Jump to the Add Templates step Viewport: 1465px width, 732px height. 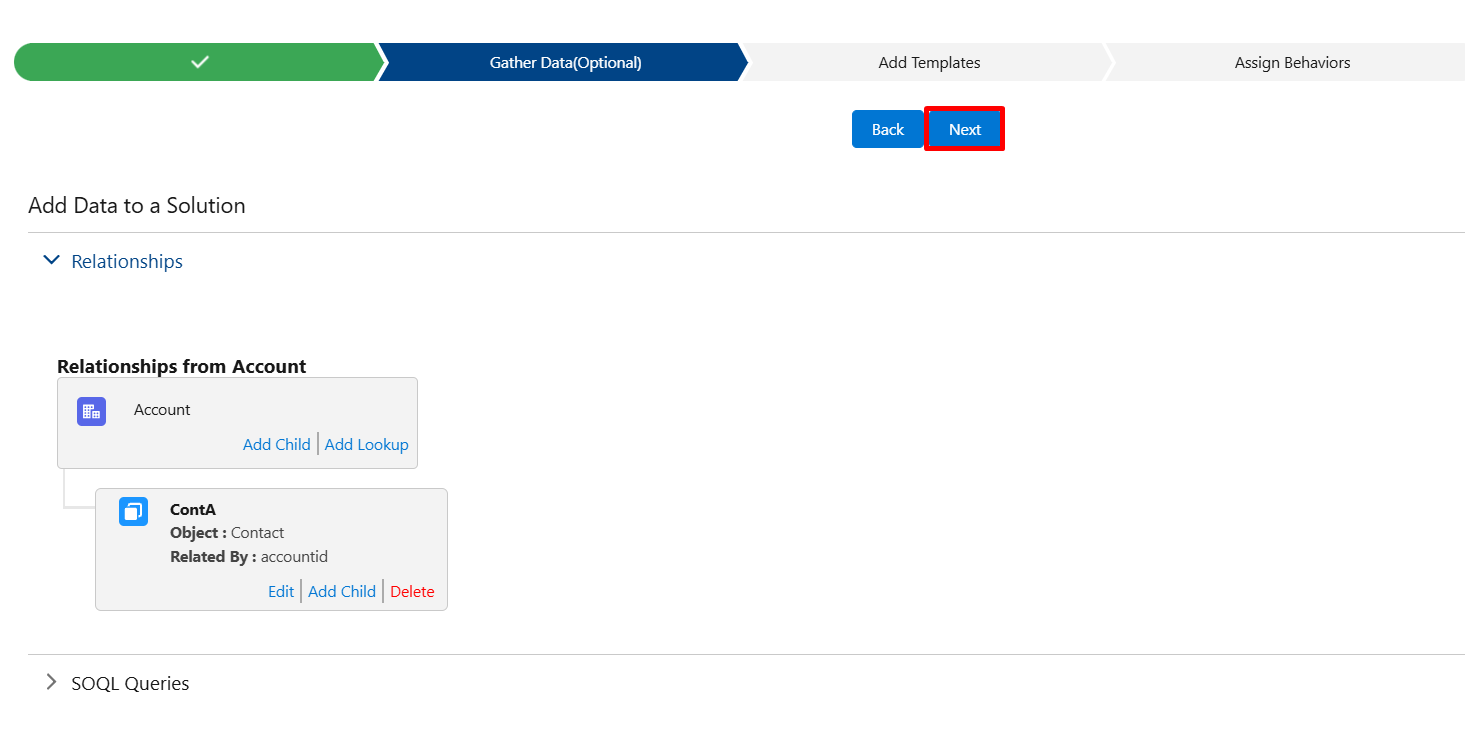click(x=928, y=62)
